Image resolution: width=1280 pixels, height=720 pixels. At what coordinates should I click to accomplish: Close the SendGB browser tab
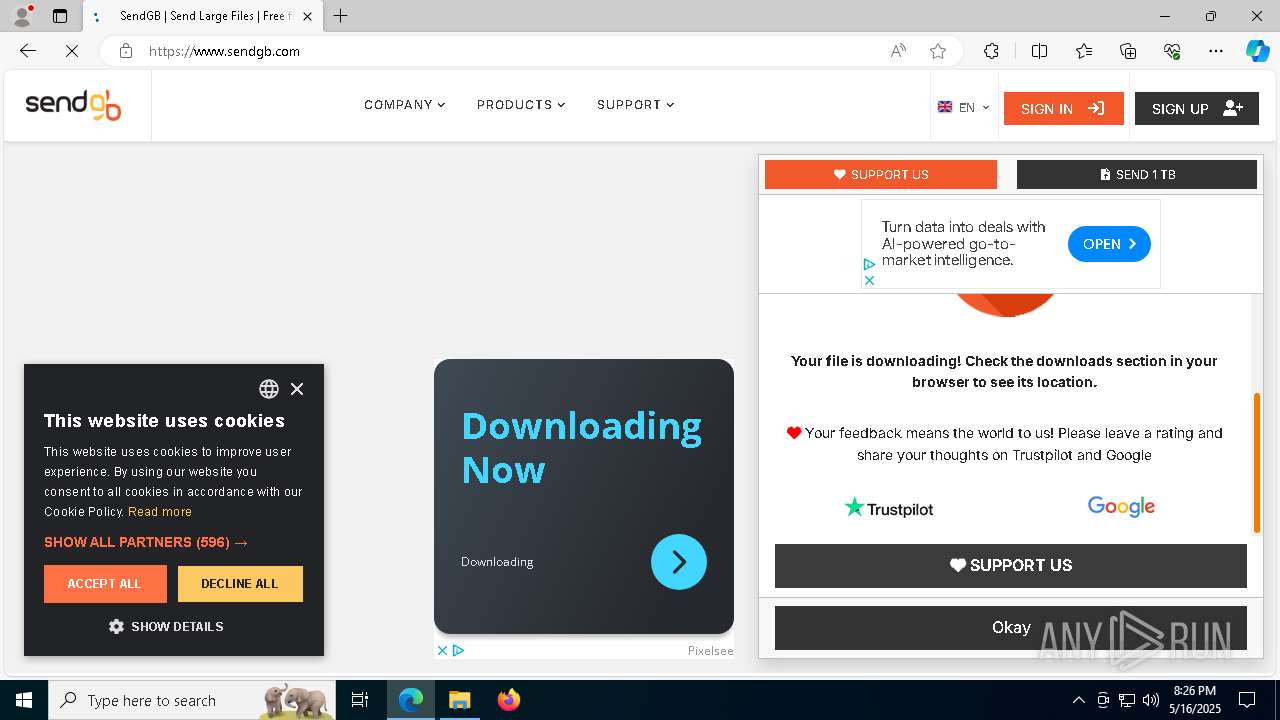tap(308, 16)
